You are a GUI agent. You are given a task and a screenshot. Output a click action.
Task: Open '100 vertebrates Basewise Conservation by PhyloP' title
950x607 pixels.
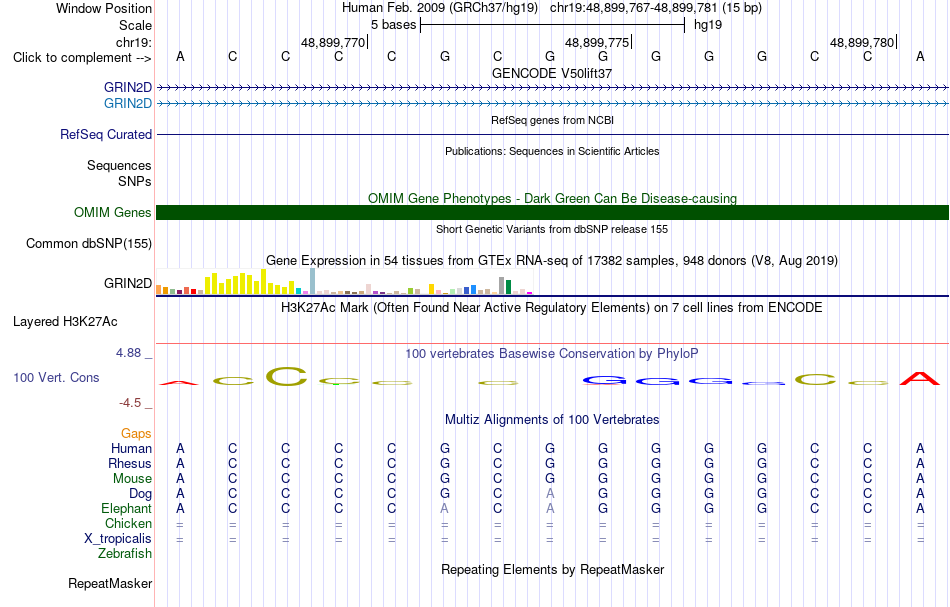coord(552,353)
